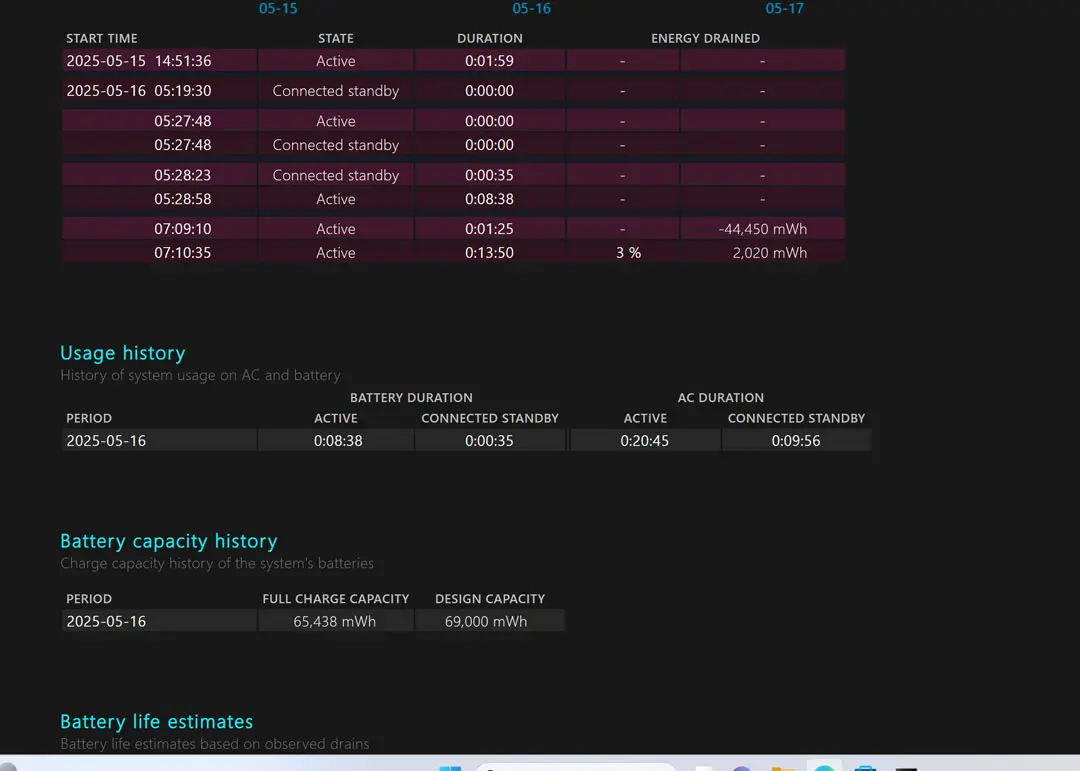This screenshot has width=1080, height=771.
Task: Select the Battery life estimates heading
Action: (x=156, y=722)
